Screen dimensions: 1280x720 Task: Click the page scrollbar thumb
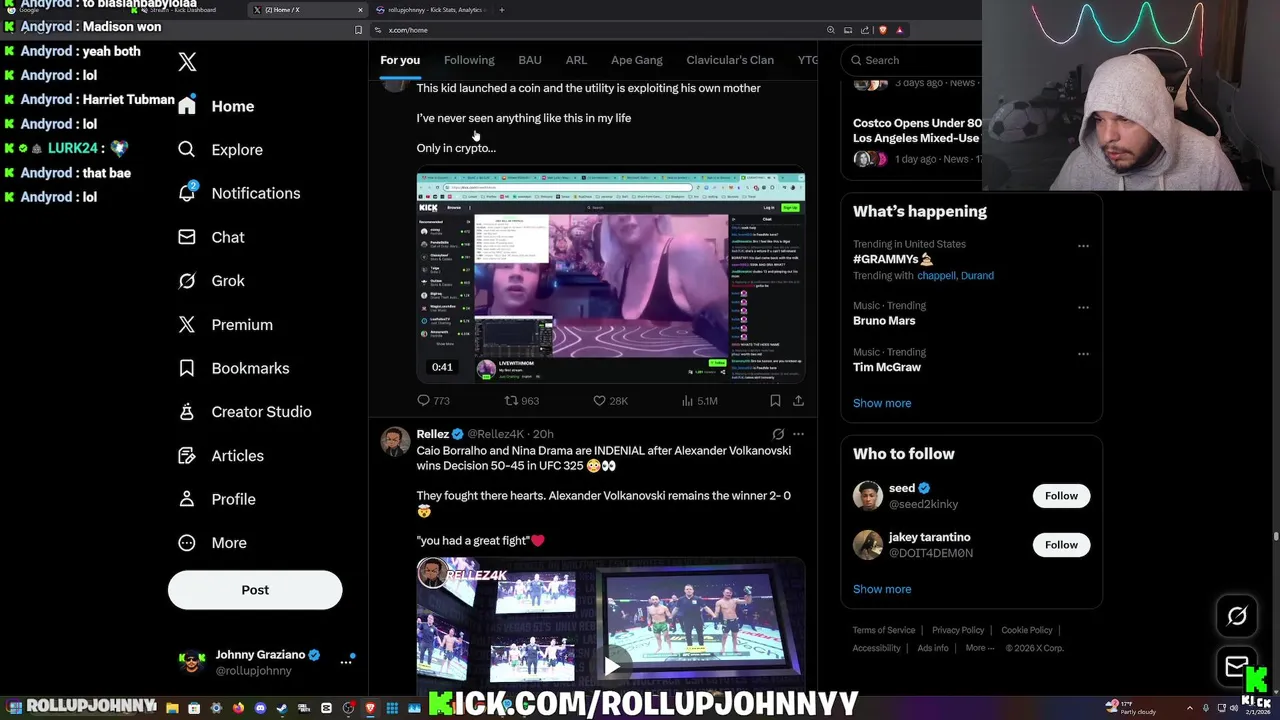pyautogui.click(x=1275, y=536)
